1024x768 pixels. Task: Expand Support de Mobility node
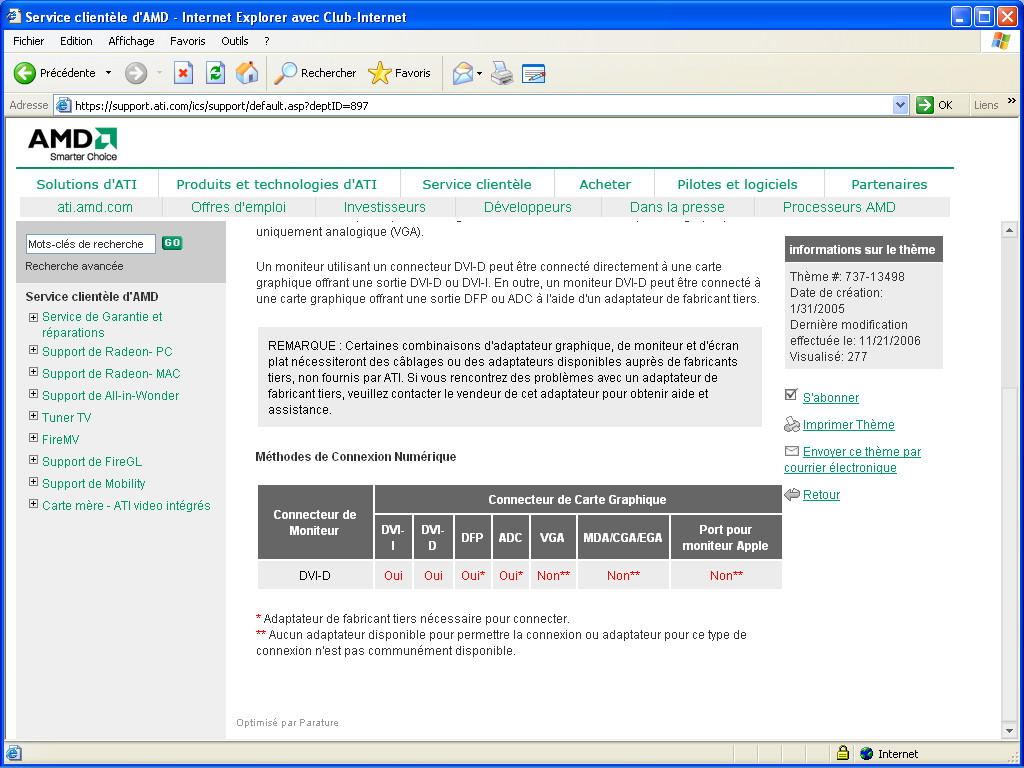[x=33, y=482]
